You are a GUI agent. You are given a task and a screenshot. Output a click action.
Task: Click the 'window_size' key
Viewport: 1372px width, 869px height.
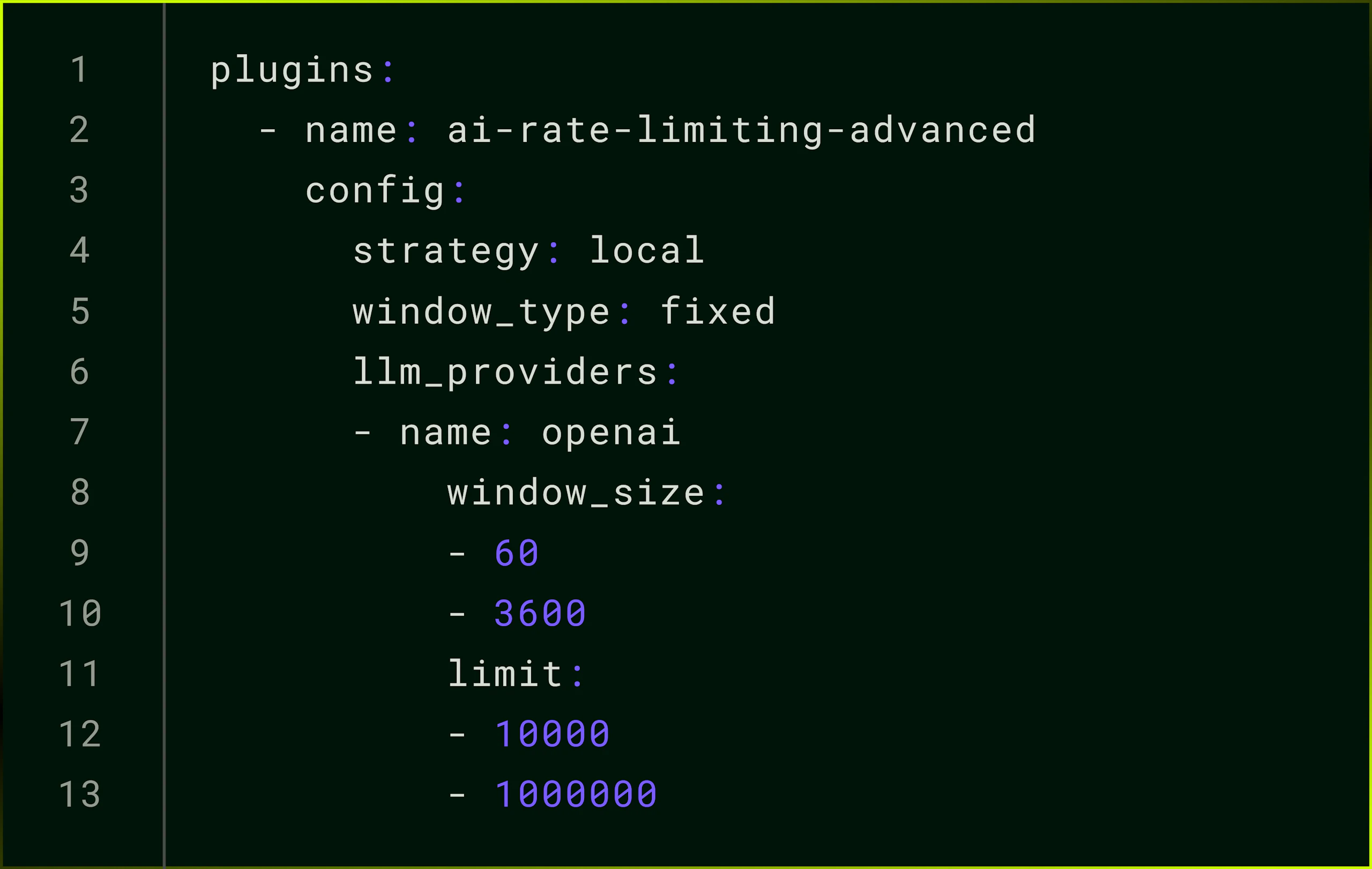click(x=576, y=493)
